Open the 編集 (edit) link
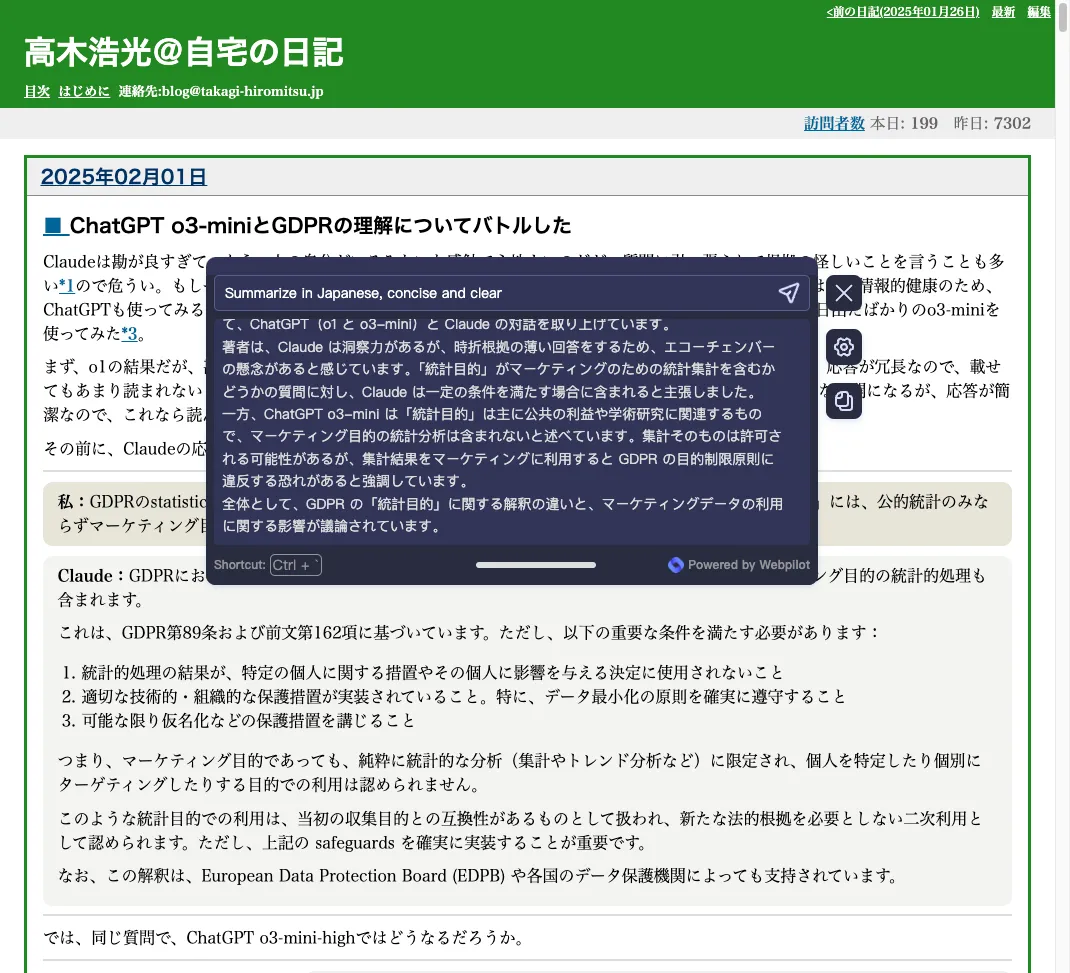This screenshot has height=973, width=1070. coord(1038,12)
